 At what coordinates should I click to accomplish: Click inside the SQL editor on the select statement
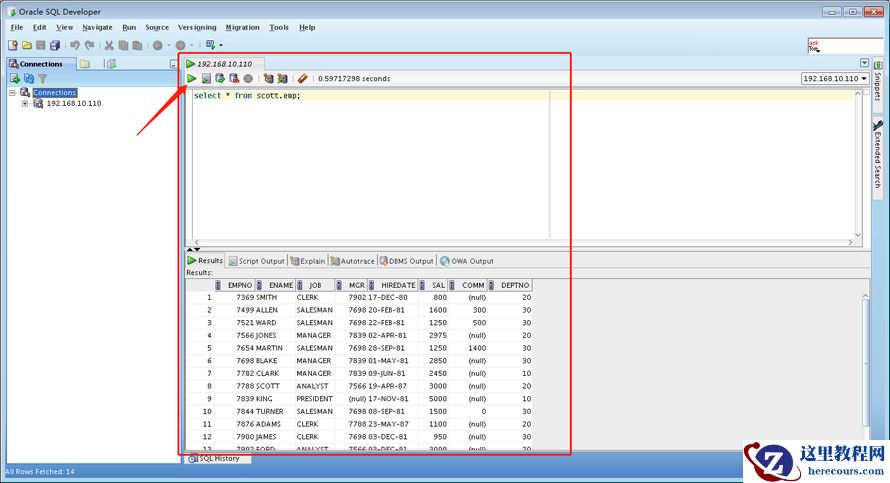pyautogui.click(x=247, y=95)
